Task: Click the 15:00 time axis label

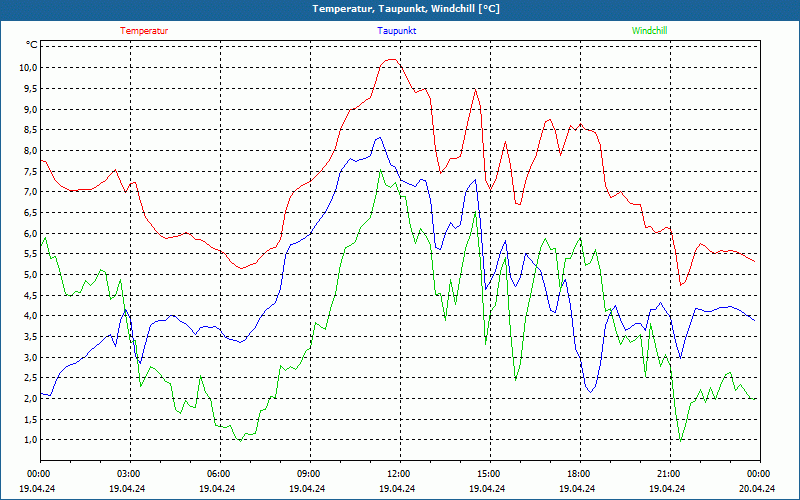Action: click(x=490, y=474)
